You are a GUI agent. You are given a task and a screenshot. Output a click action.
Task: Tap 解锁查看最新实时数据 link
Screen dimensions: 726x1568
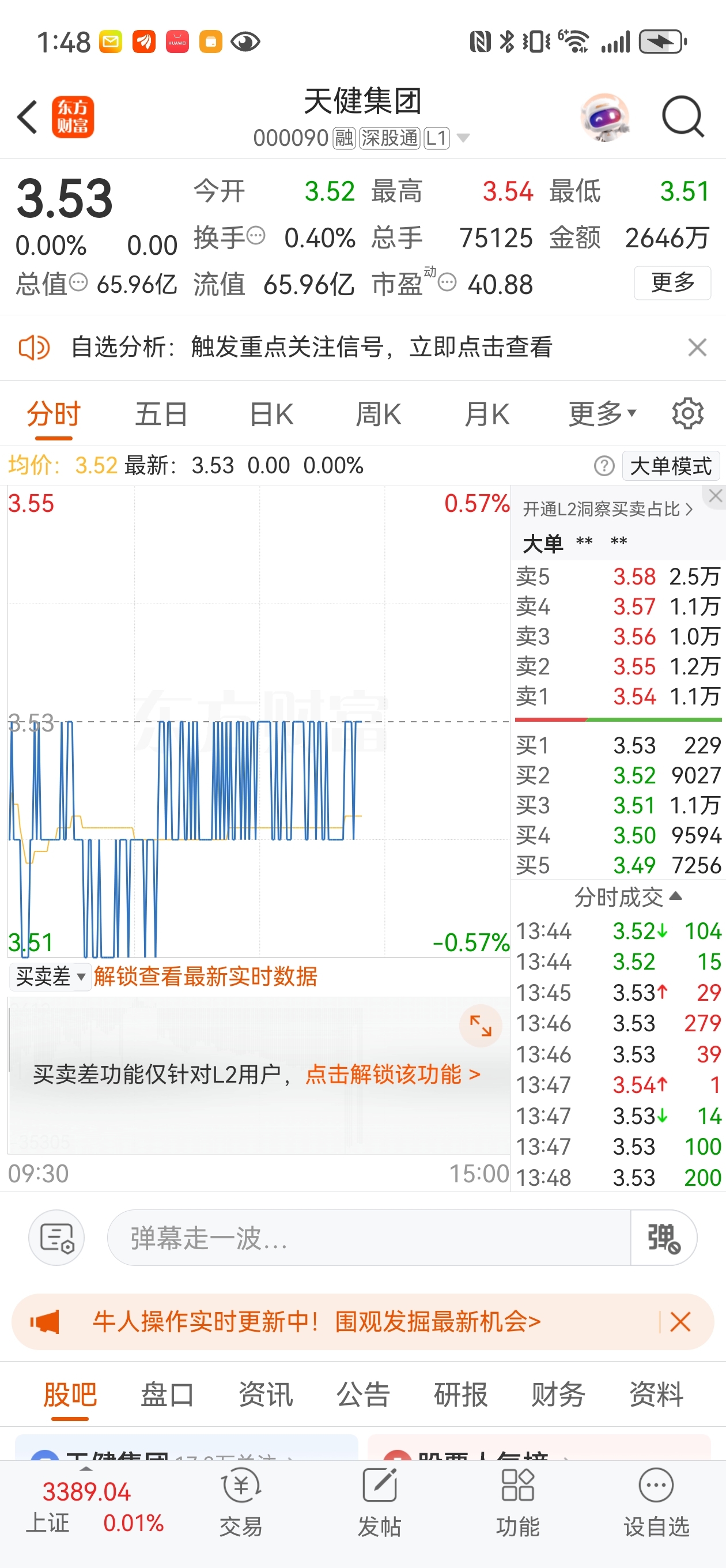[205, 977]
